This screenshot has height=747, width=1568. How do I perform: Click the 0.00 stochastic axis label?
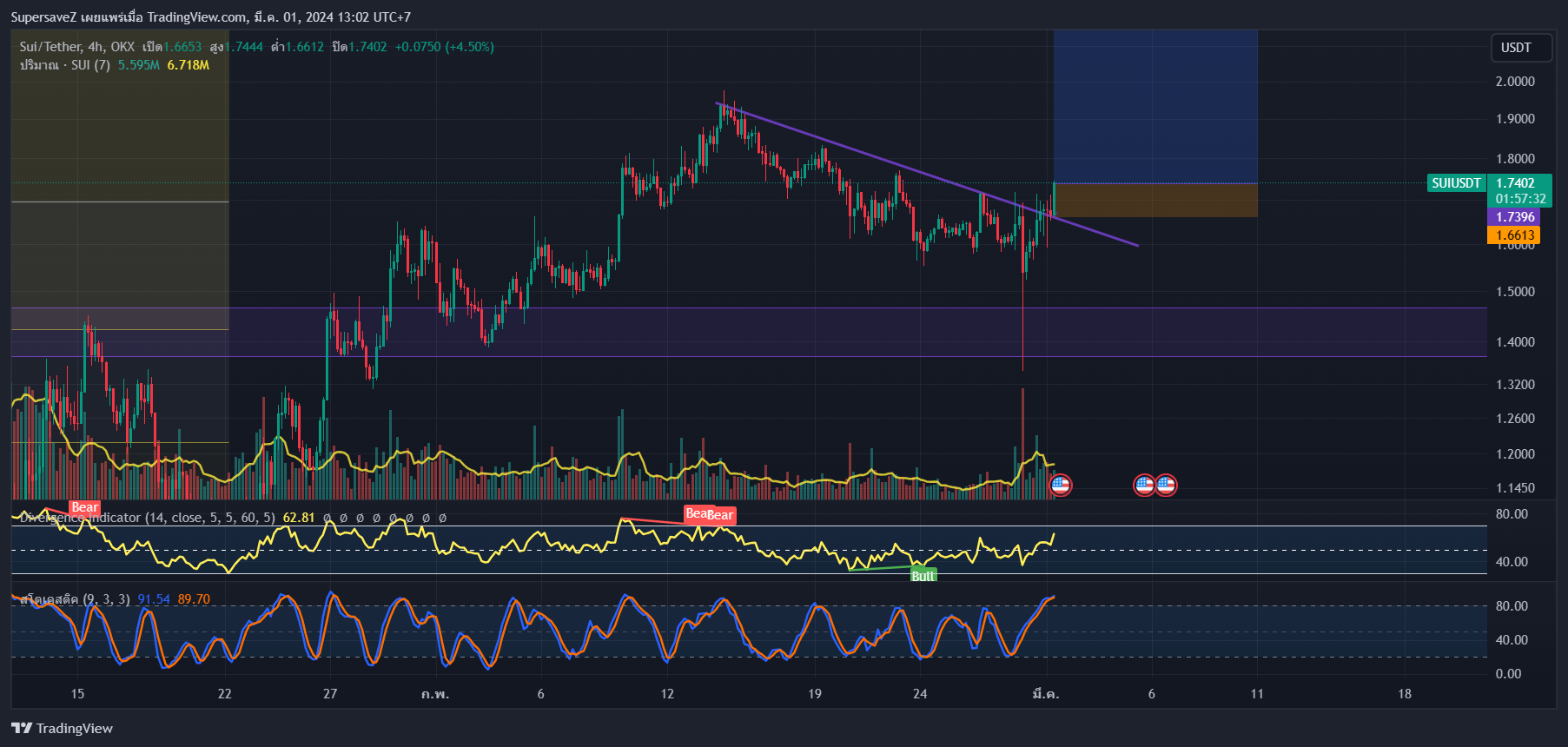1509,674
